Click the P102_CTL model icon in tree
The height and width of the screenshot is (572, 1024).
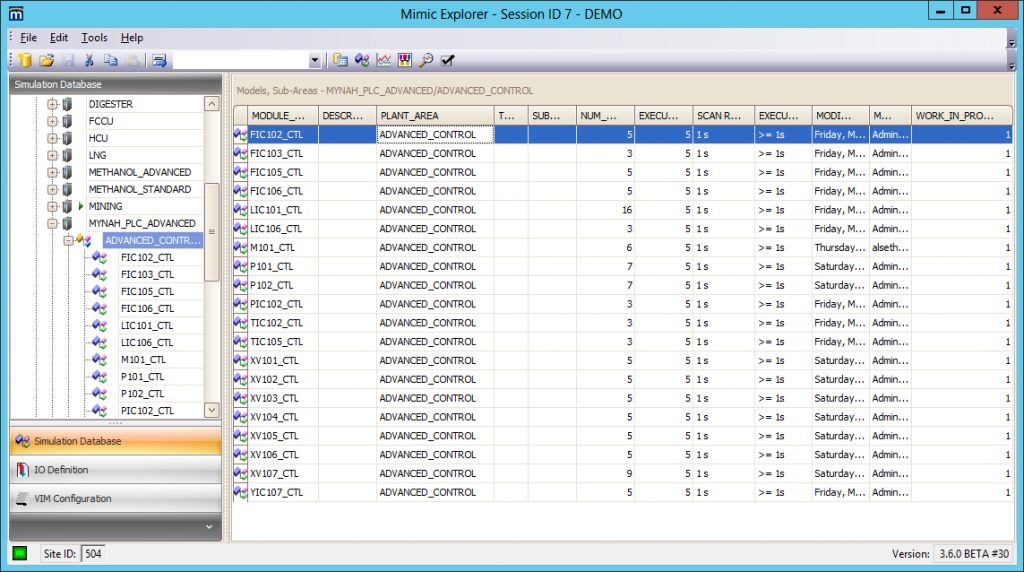pyautogui.click(x=99, y=393)
